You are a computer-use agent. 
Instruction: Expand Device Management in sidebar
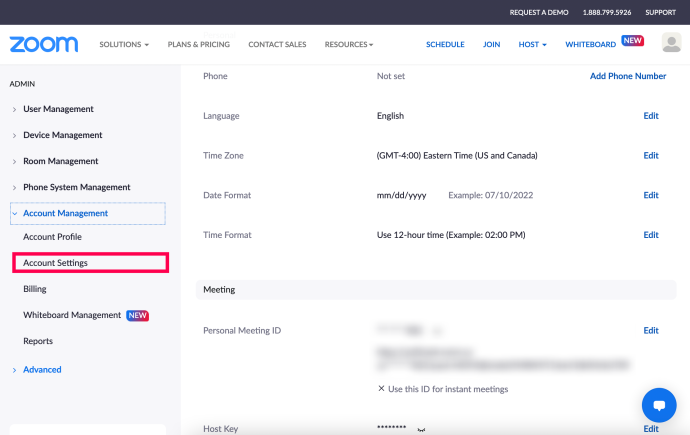point(62,135)
